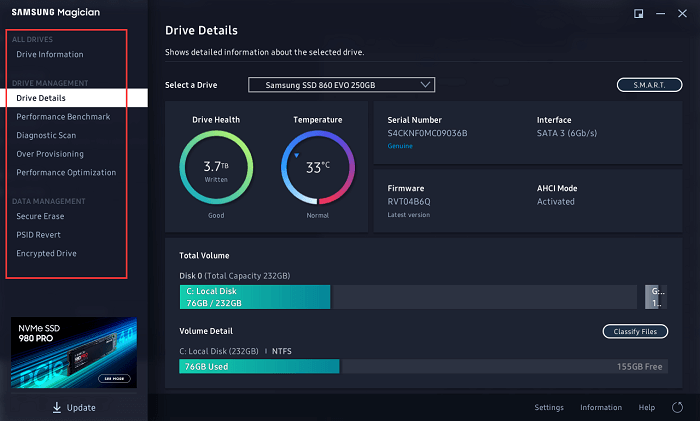Image resolution: width=700 pixels, height=421 pixels.
Task: Open Drive Information in sidebar
Action: click(50, 54)
